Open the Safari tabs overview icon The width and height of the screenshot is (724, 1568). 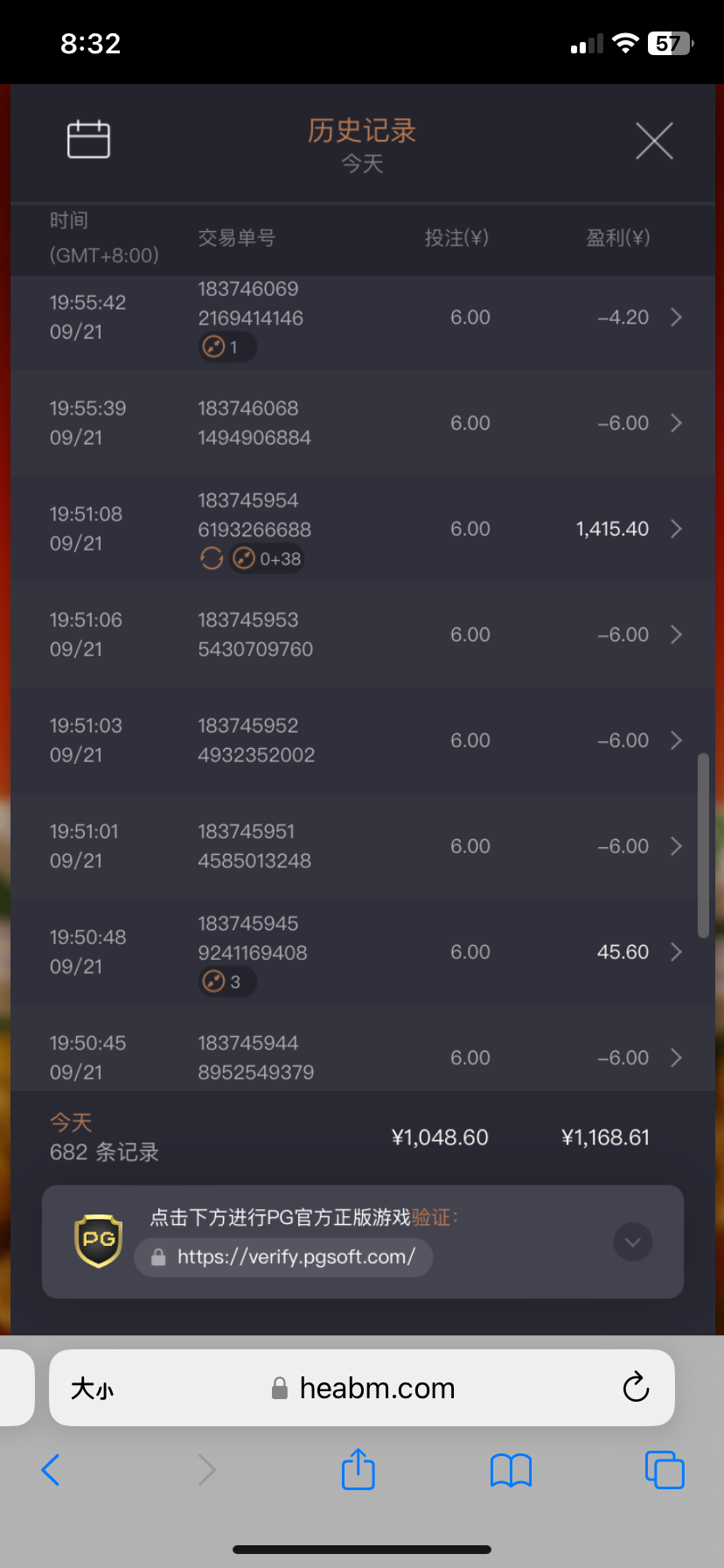[x=665, y=1469]
